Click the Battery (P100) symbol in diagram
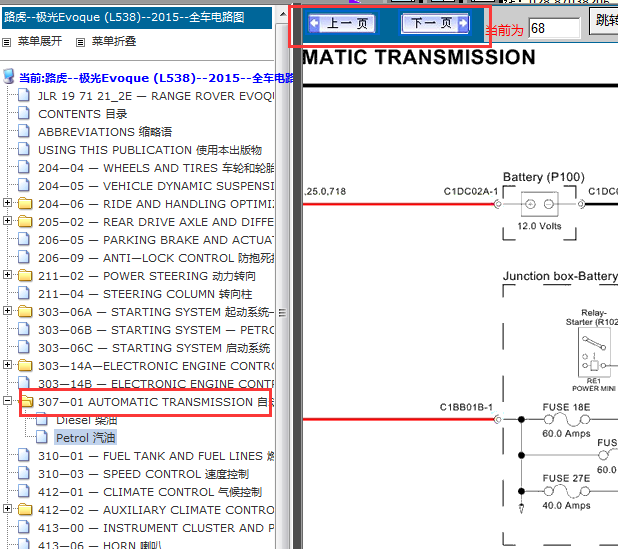 tap(540, 204)
